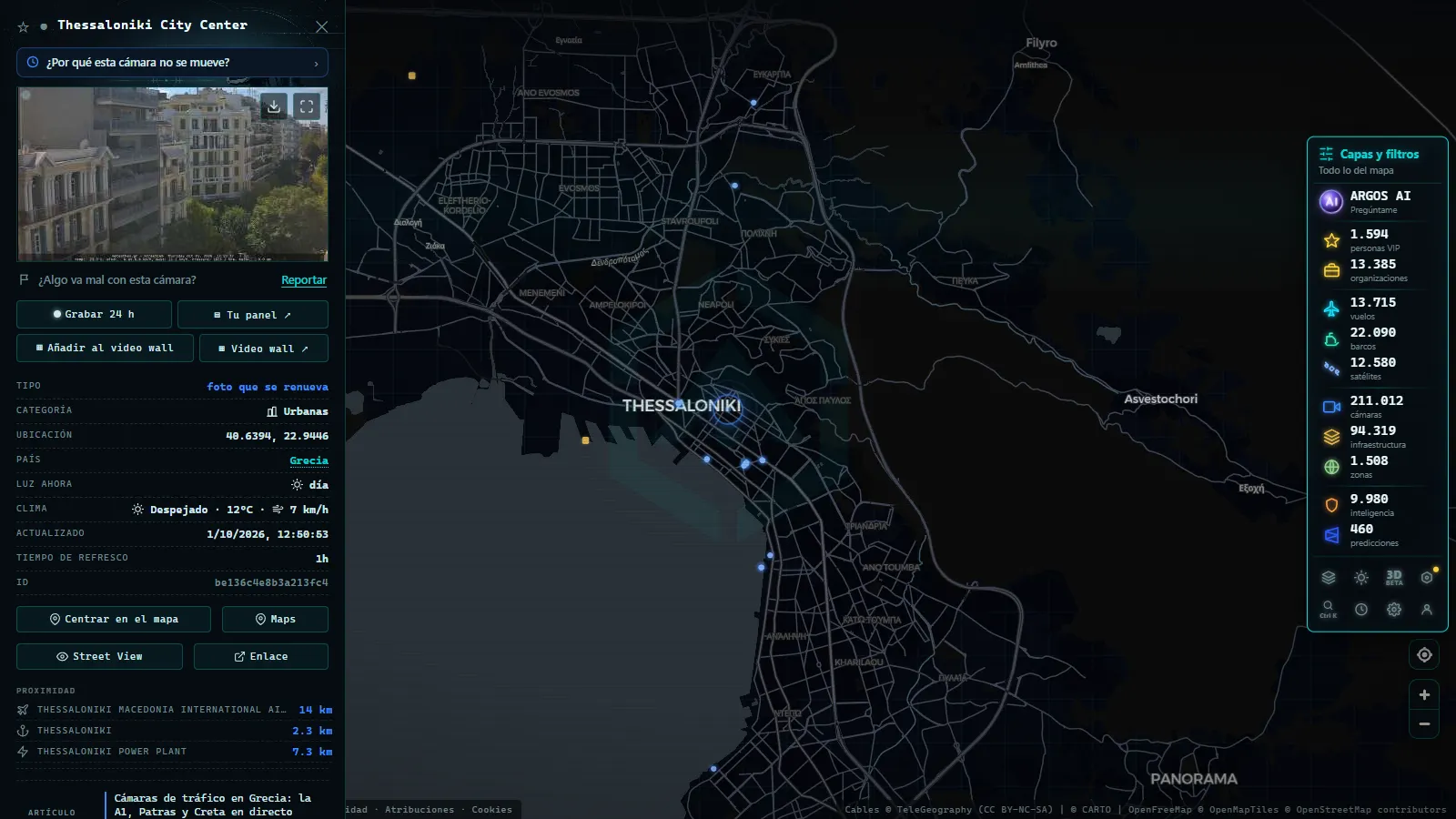Open the camera image in fullscreen
Viewport: 1456px width, 819px height.
[307, 106]
